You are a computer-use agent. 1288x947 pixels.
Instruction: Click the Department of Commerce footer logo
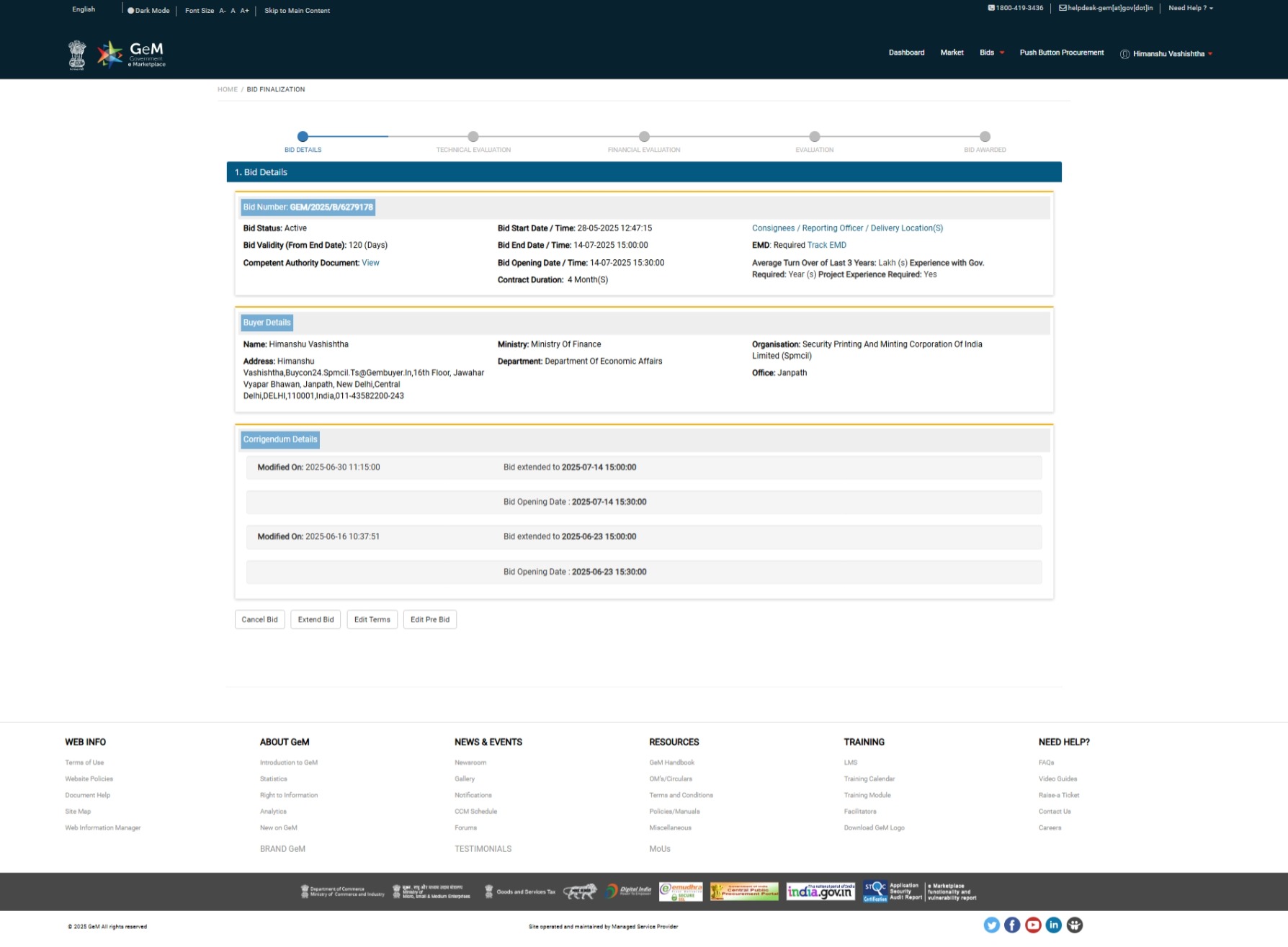[342, 892]
